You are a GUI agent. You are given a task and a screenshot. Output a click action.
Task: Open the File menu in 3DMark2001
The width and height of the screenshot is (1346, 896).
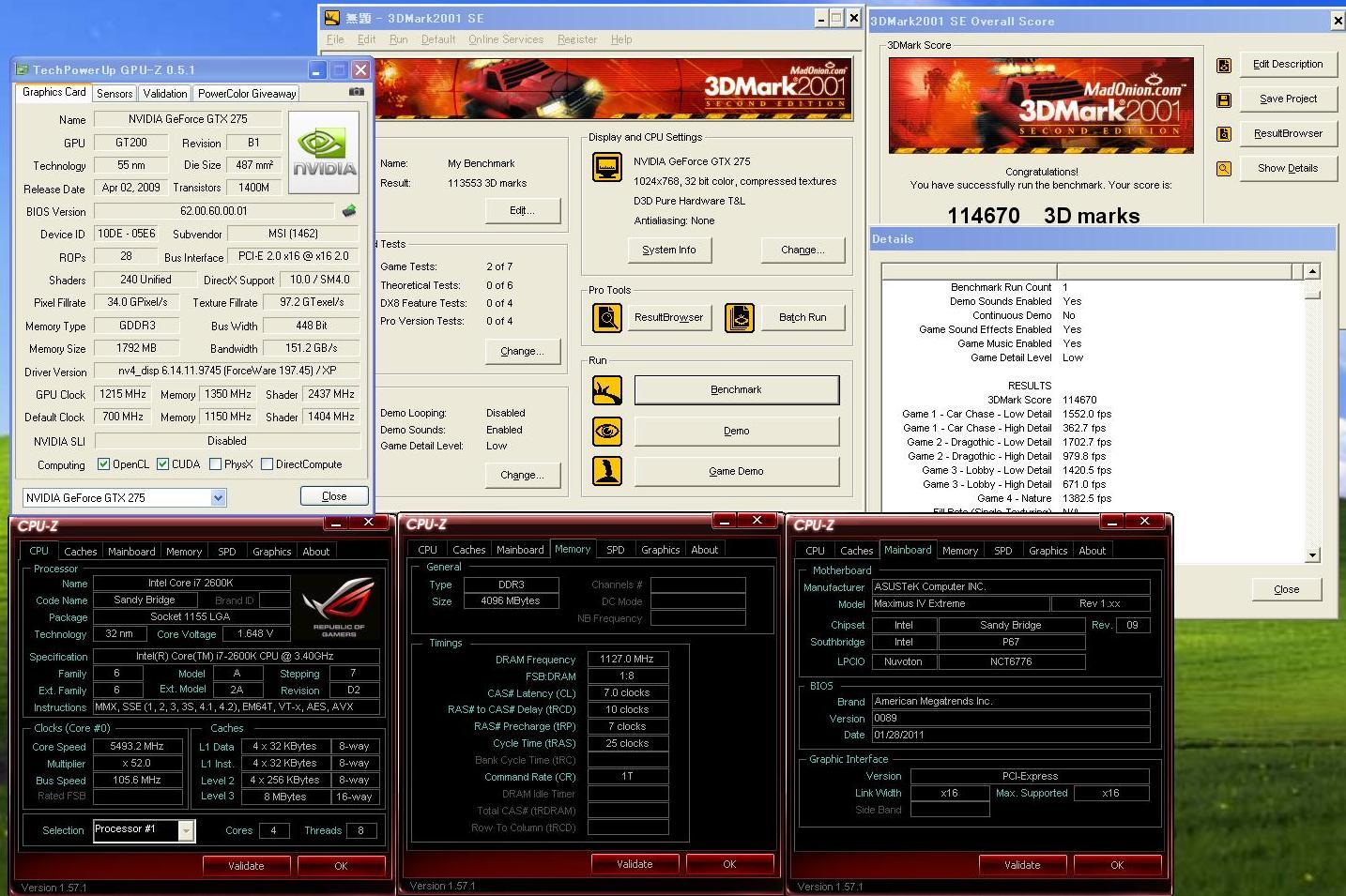(x=335, y=39)
